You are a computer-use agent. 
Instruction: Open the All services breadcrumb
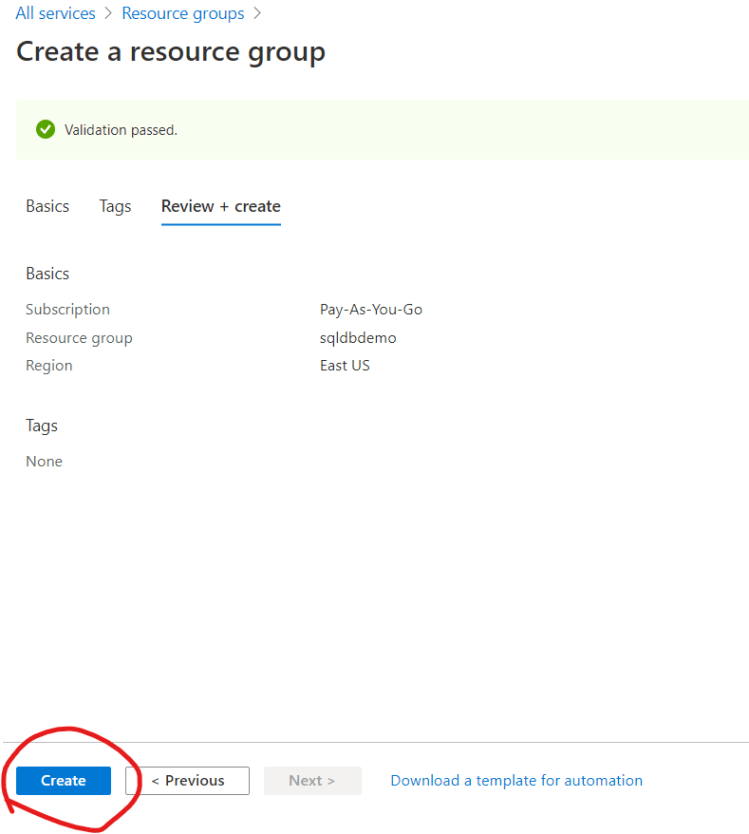(x=55, y=13)
